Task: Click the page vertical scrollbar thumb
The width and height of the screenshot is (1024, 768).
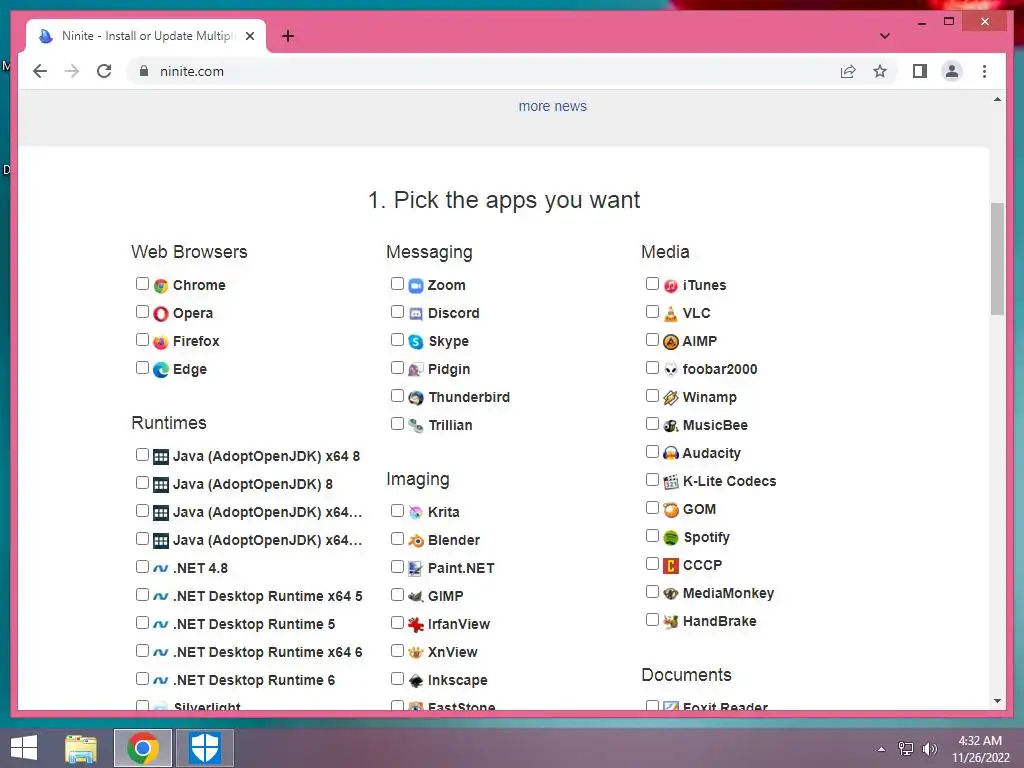Action: 997,259
